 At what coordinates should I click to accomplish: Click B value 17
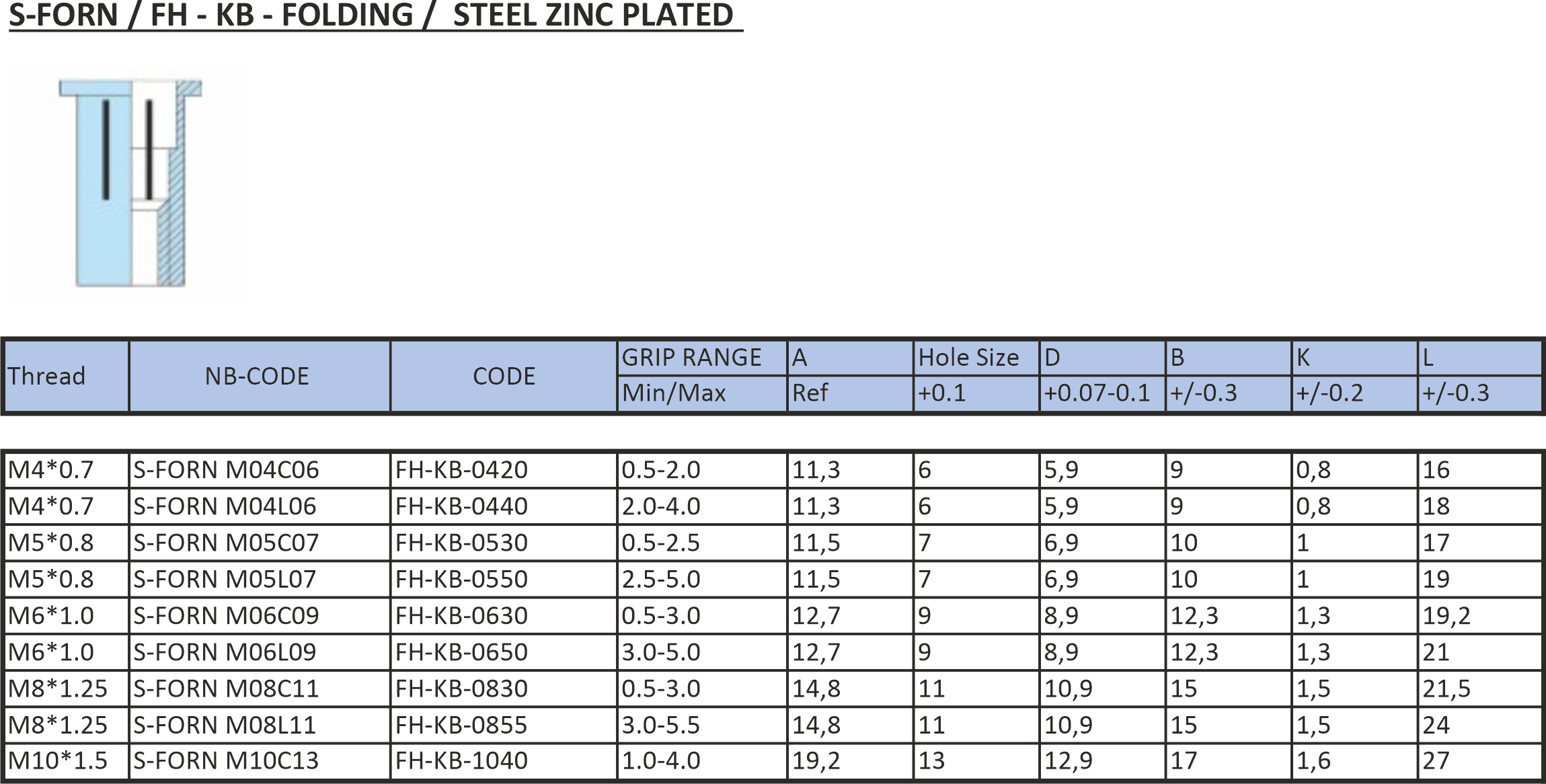click(1228, 760)
